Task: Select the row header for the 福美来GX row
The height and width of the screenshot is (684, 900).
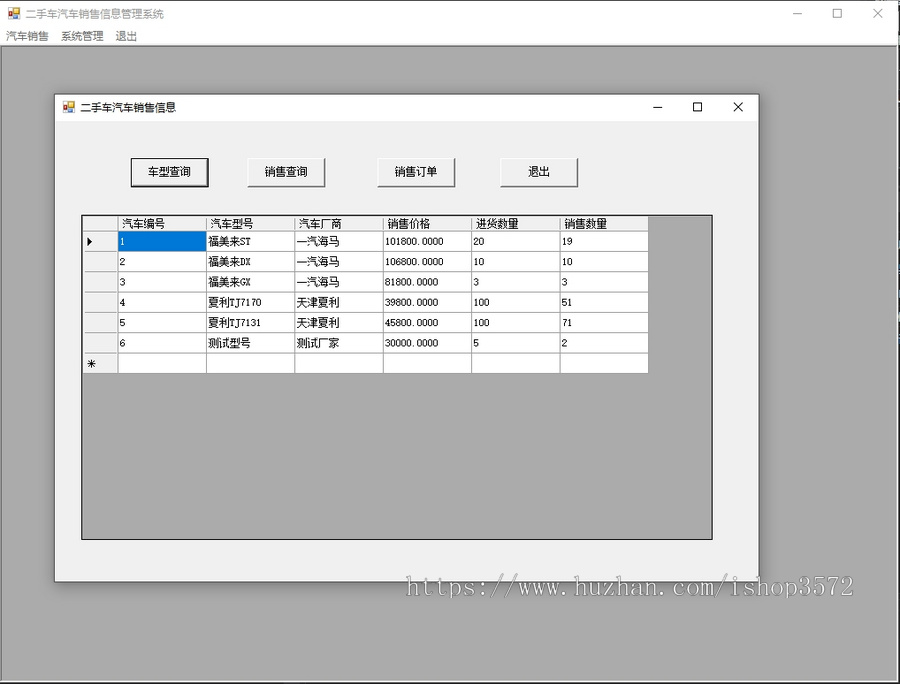Action: coord(100,282)
